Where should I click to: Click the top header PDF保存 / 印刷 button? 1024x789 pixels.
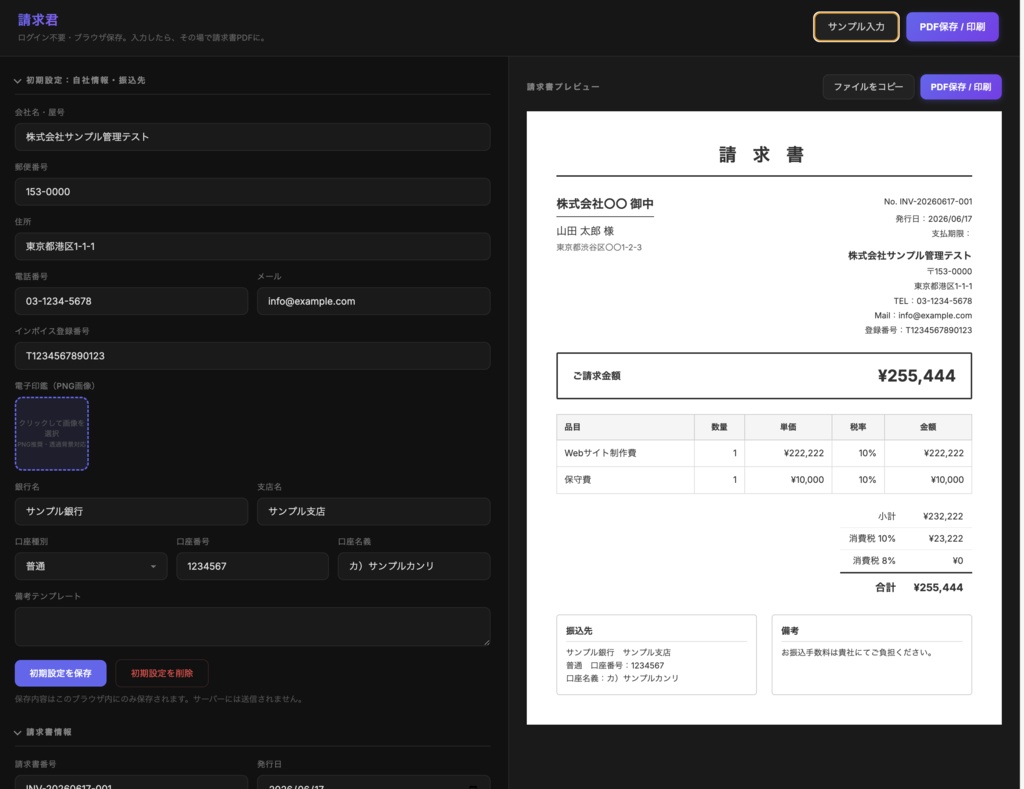(x=952, y=27)
